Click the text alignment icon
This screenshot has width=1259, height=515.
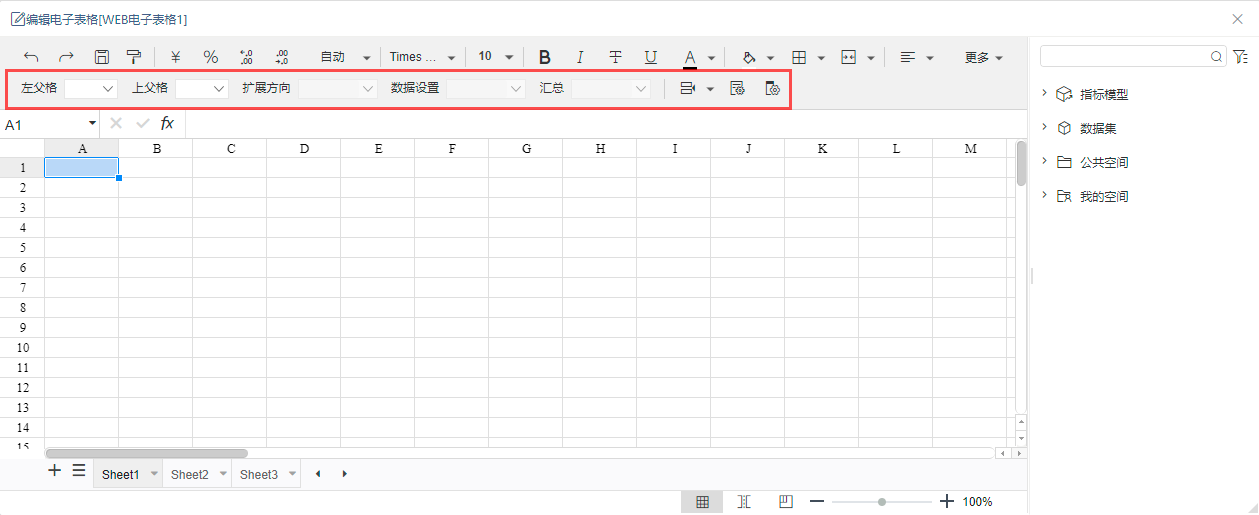coord(908,57)
